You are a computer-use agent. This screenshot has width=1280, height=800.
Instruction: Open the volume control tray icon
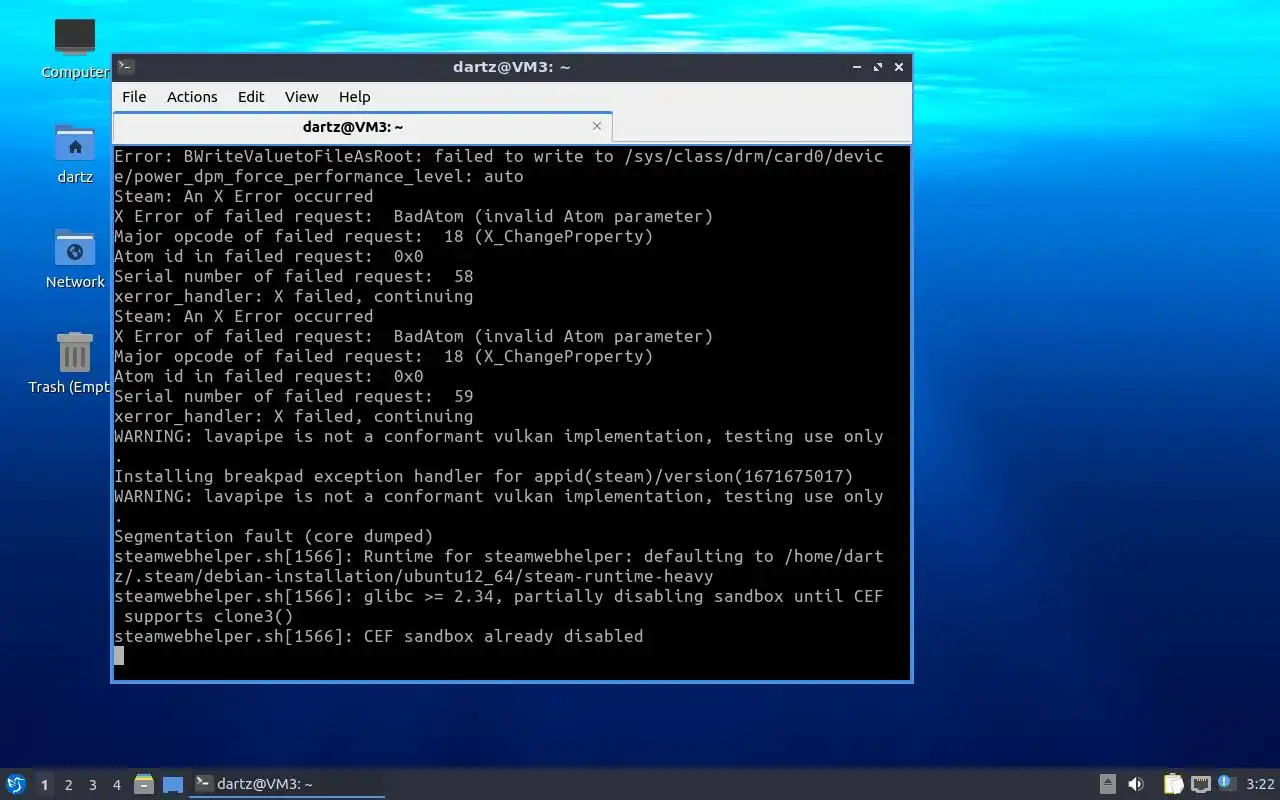click(x=1136, y=784)
